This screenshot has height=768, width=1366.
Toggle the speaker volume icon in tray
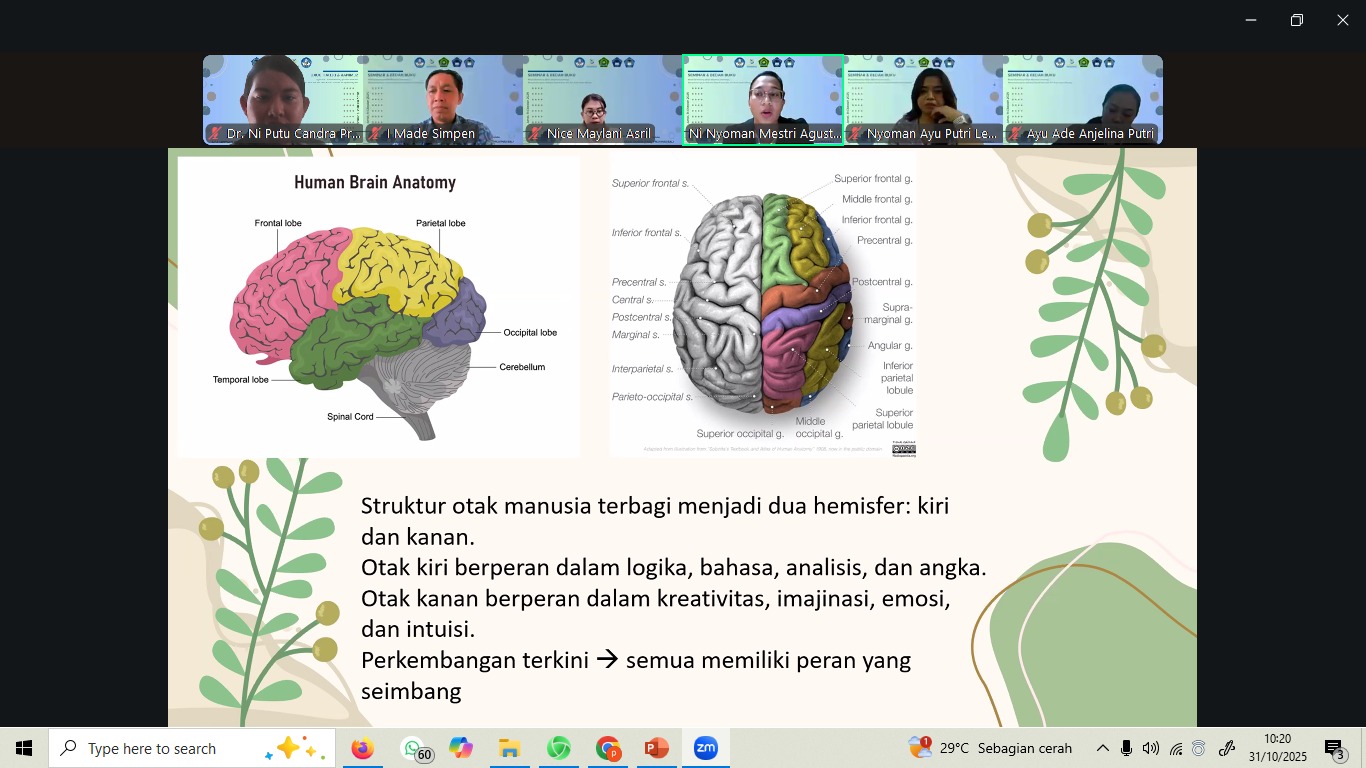pyautogui.click(x=1150, y=748)
